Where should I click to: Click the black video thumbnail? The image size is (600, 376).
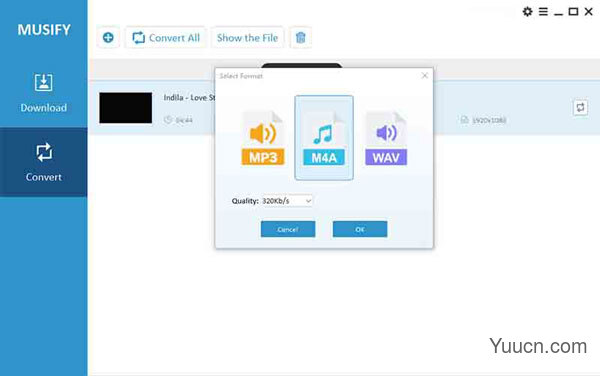(x=126, y=108)
